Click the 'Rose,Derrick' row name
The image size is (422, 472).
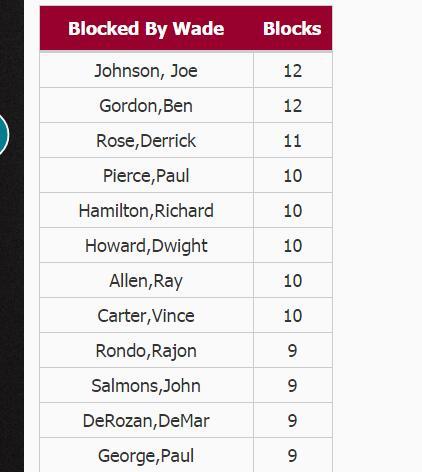pyautogui.click(x=146, y=141)
